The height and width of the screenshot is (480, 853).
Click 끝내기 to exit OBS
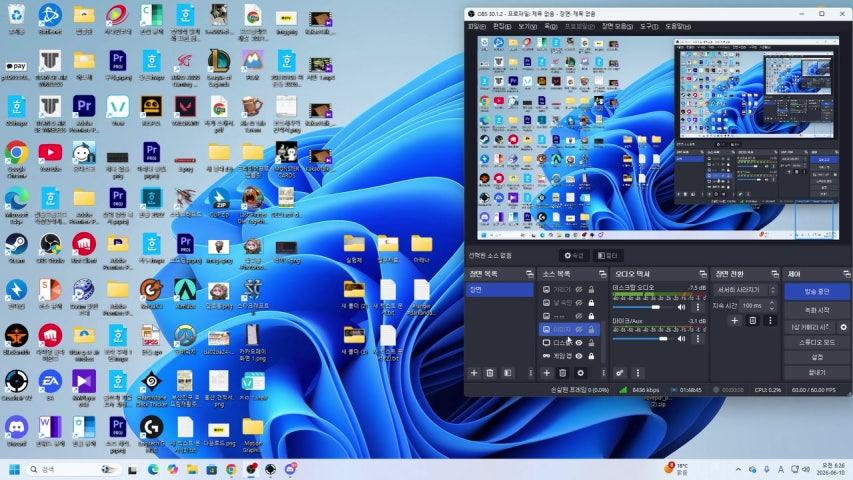point(817,372)
